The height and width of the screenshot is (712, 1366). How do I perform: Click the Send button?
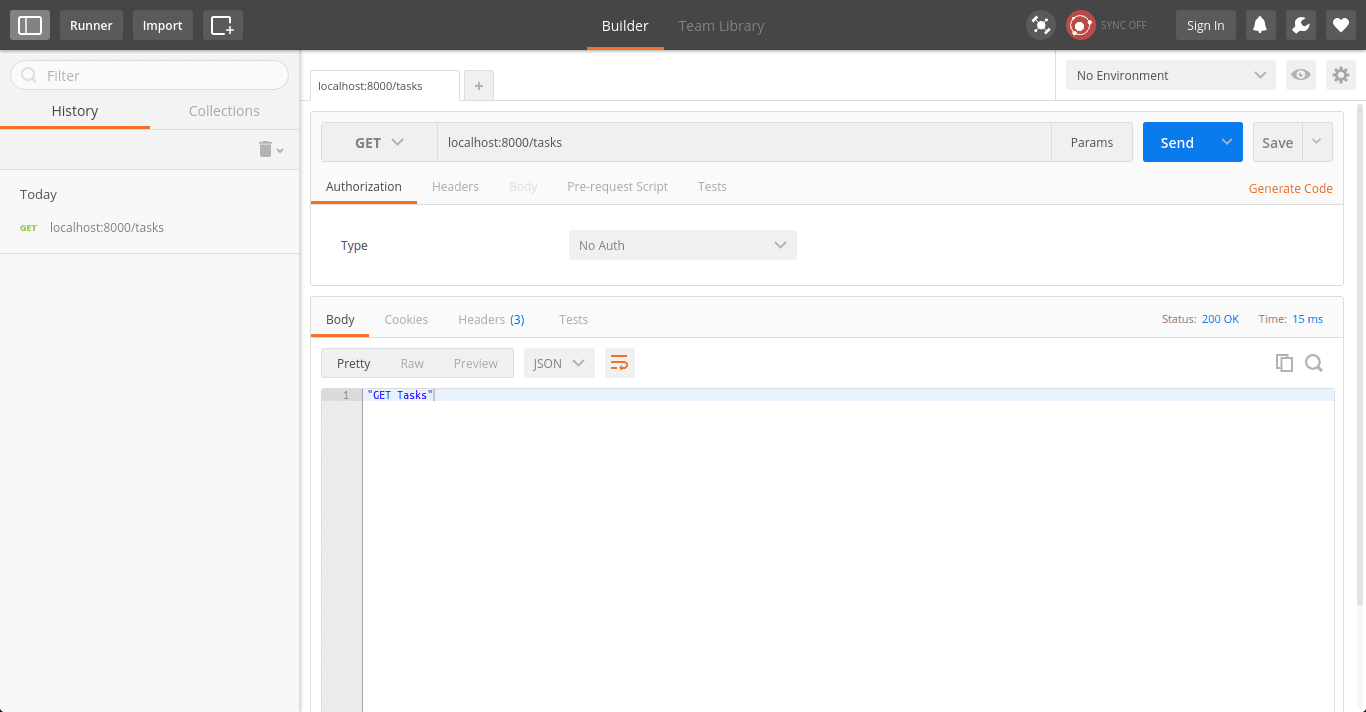click(x=1177, y=142)
